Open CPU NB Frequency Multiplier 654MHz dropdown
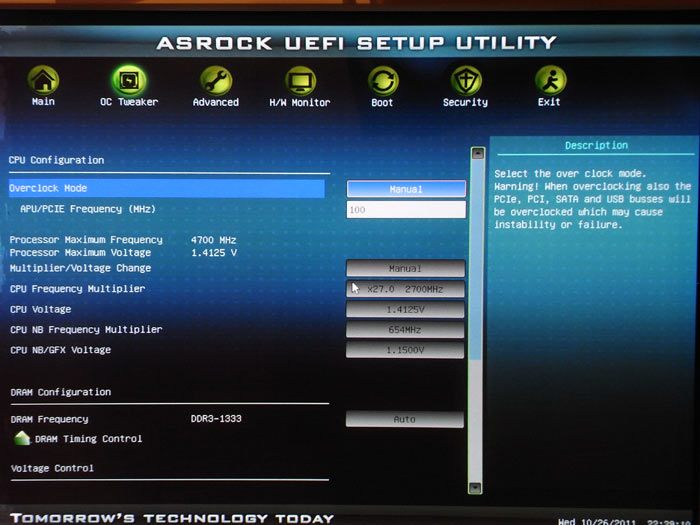Viewport: 700px width, 525px height. tap(405, 330)
